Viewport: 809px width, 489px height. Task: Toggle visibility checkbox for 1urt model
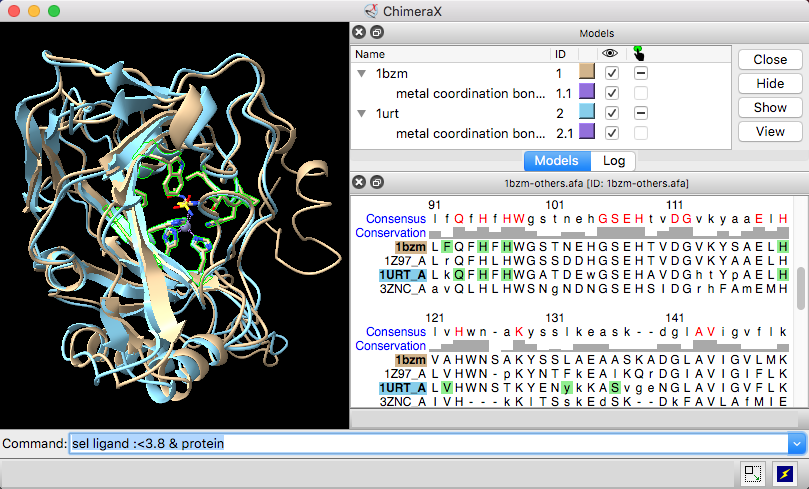pyautogui.click(x=612, y=113)
